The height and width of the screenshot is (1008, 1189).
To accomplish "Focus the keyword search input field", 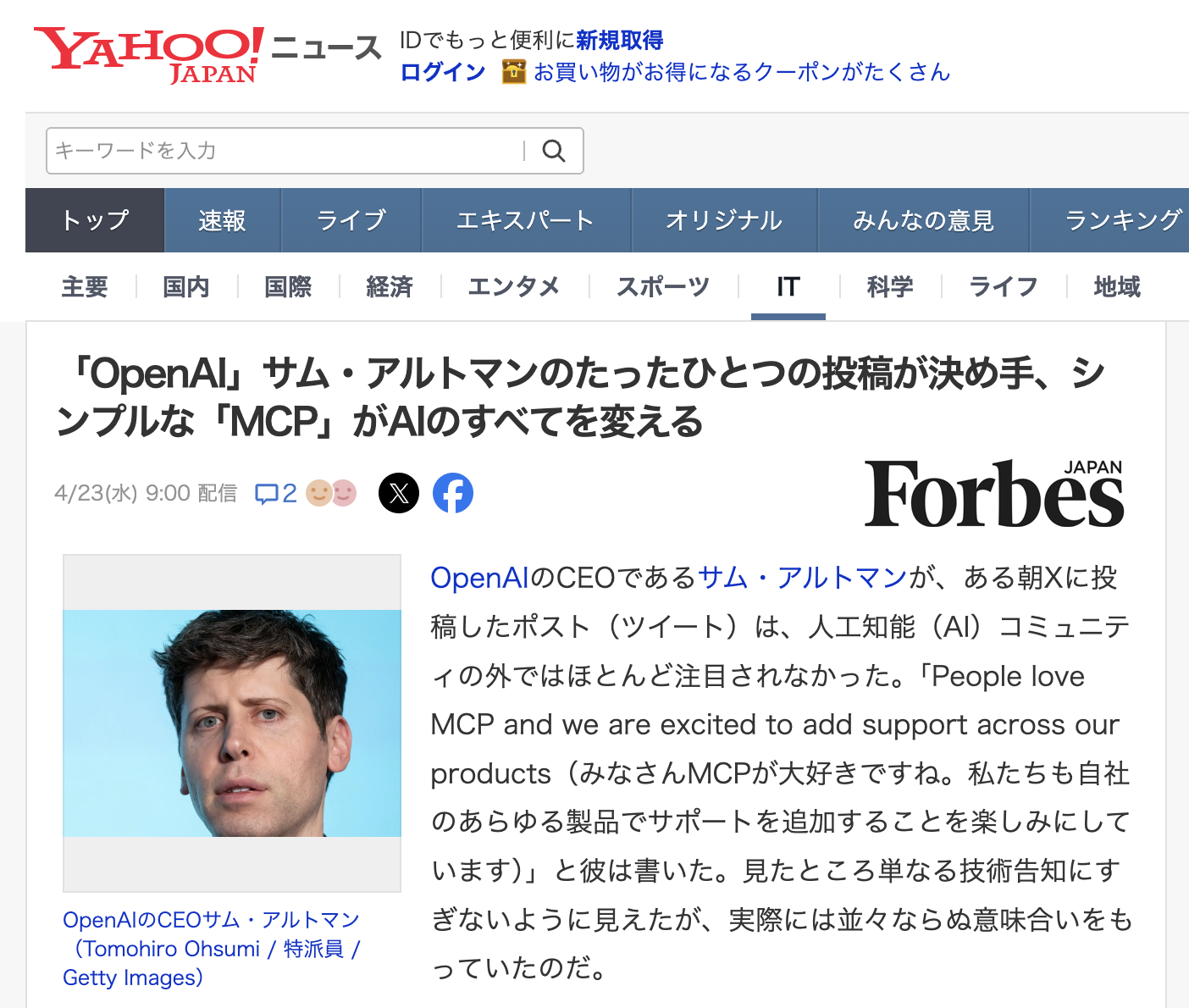I will point(286,151).
